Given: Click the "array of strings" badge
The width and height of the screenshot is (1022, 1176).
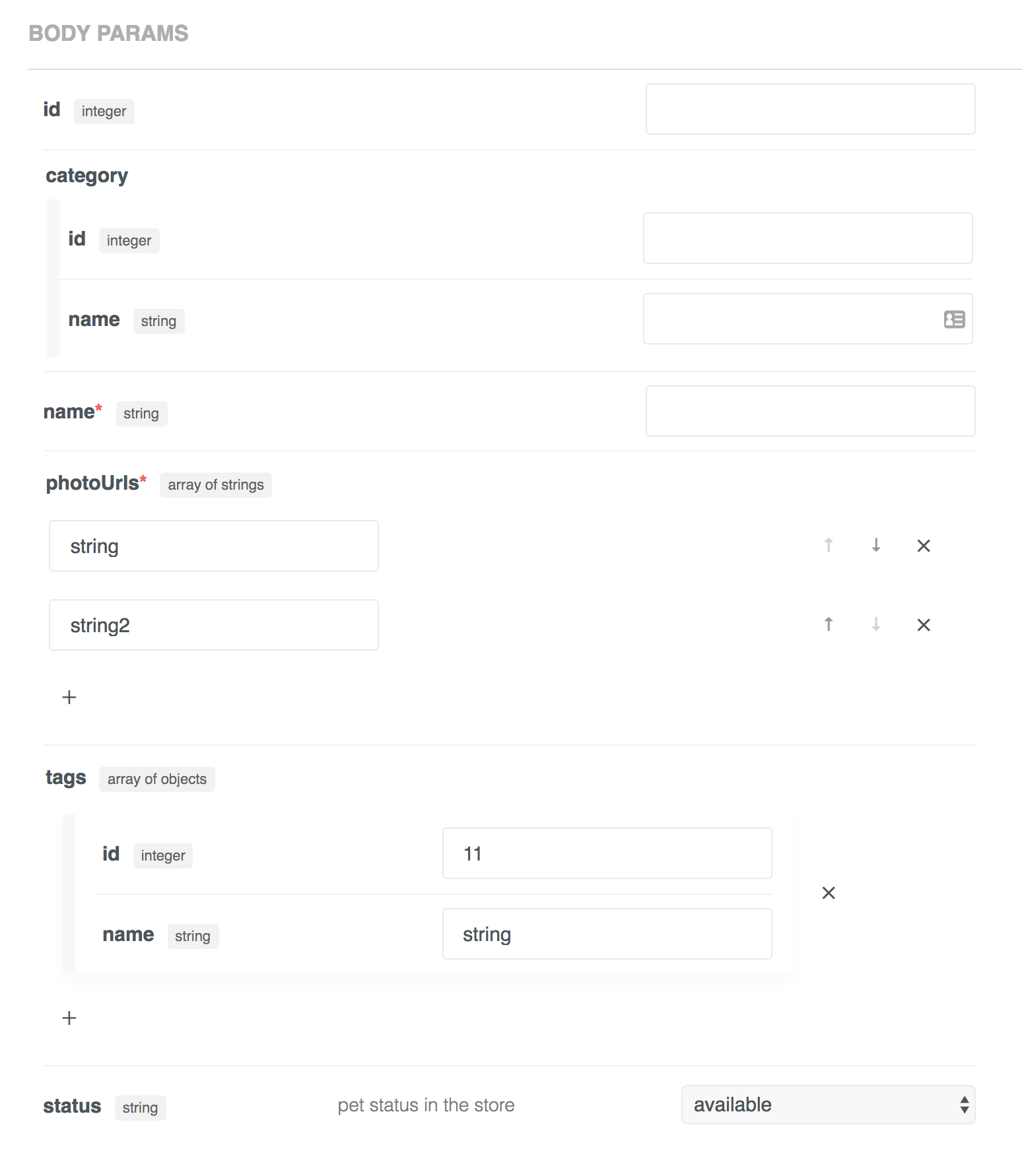Looking at the screenshot, I should tap(215, 484).
